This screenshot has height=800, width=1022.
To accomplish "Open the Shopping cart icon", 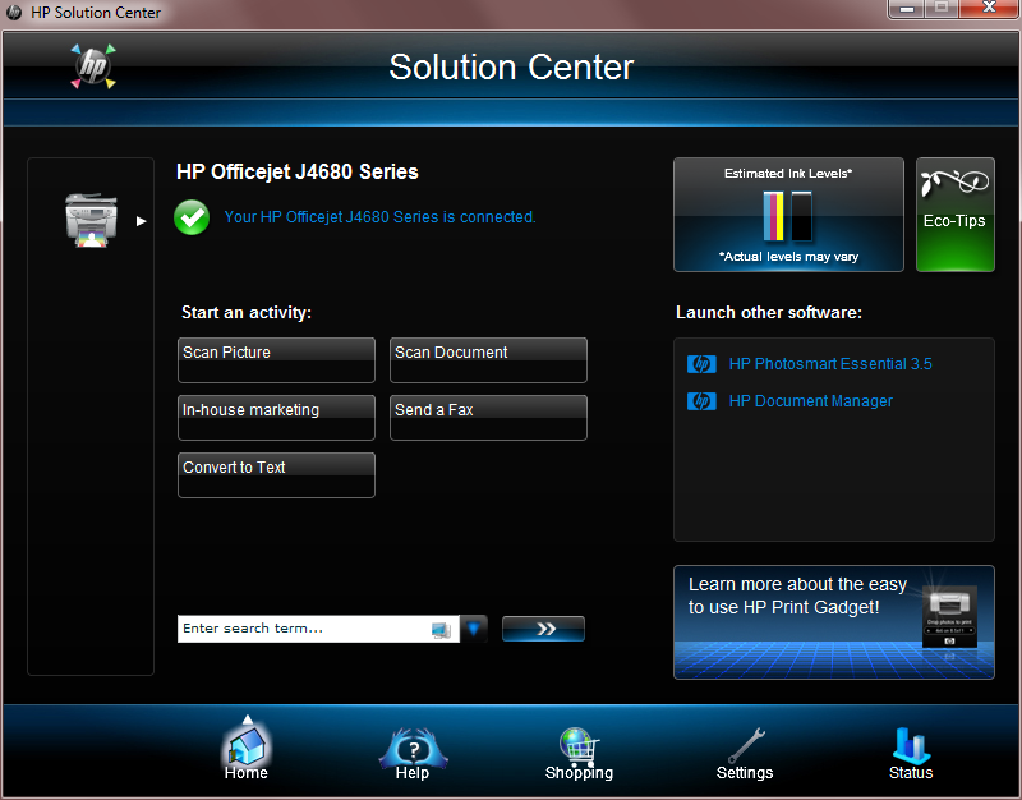I will pos(579,747).
